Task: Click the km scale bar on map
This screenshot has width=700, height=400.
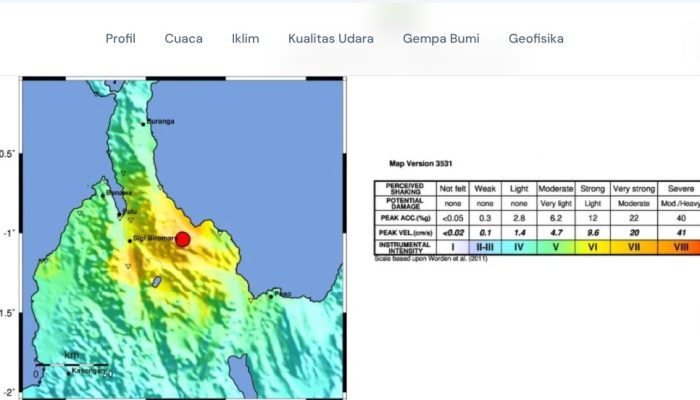Action: 71,365
